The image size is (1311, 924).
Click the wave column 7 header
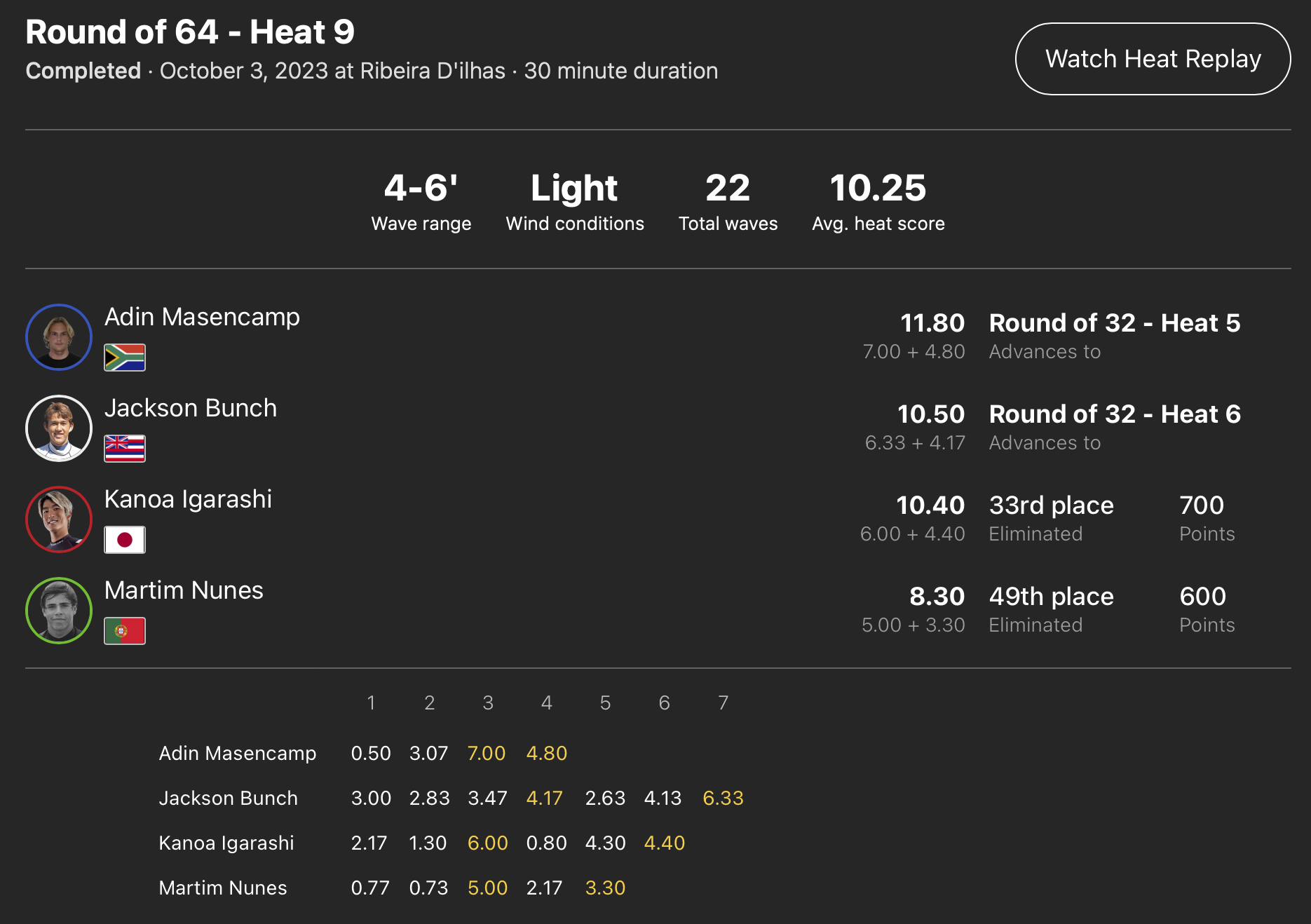click(723, 702)
